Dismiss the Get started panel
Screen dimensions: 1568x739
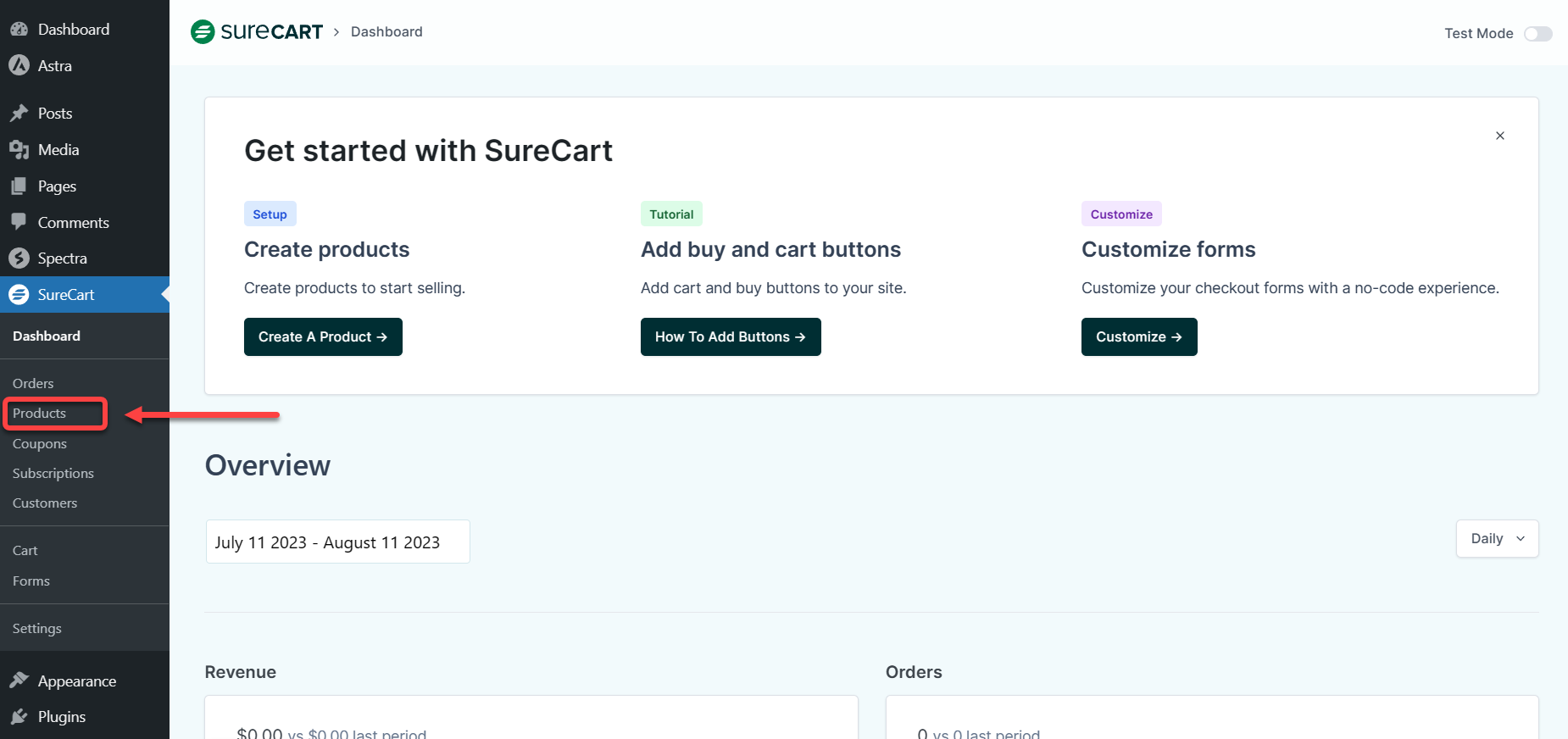click(x=1500, y=136)
